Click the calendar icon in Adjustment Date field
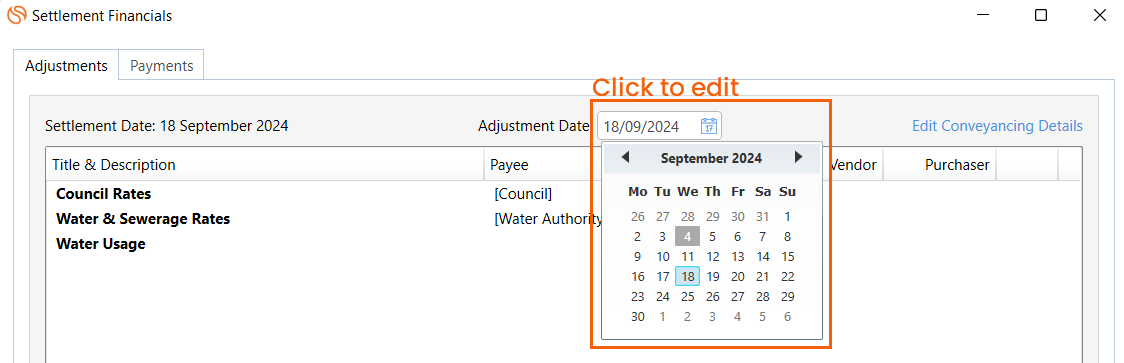 coord(708,126)
